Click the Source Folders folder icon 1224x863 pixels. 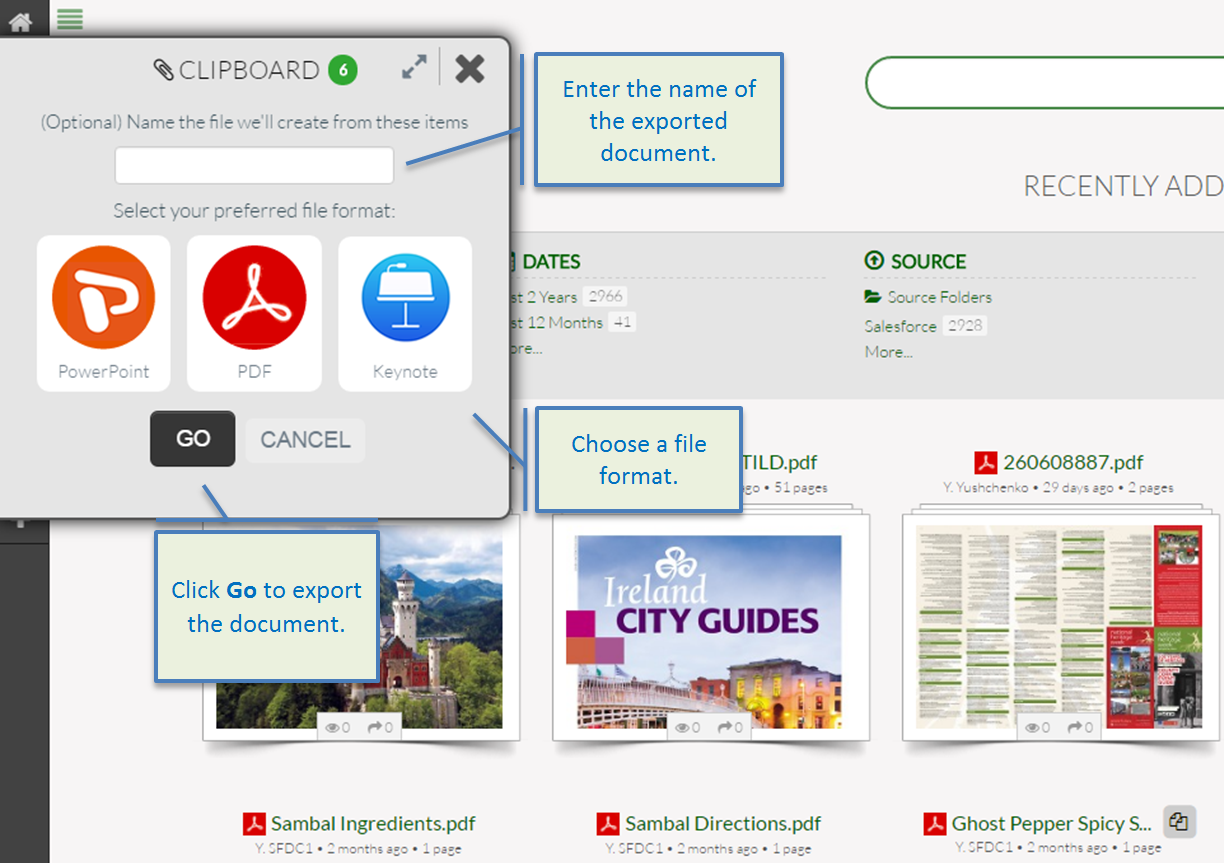(874, 297)
